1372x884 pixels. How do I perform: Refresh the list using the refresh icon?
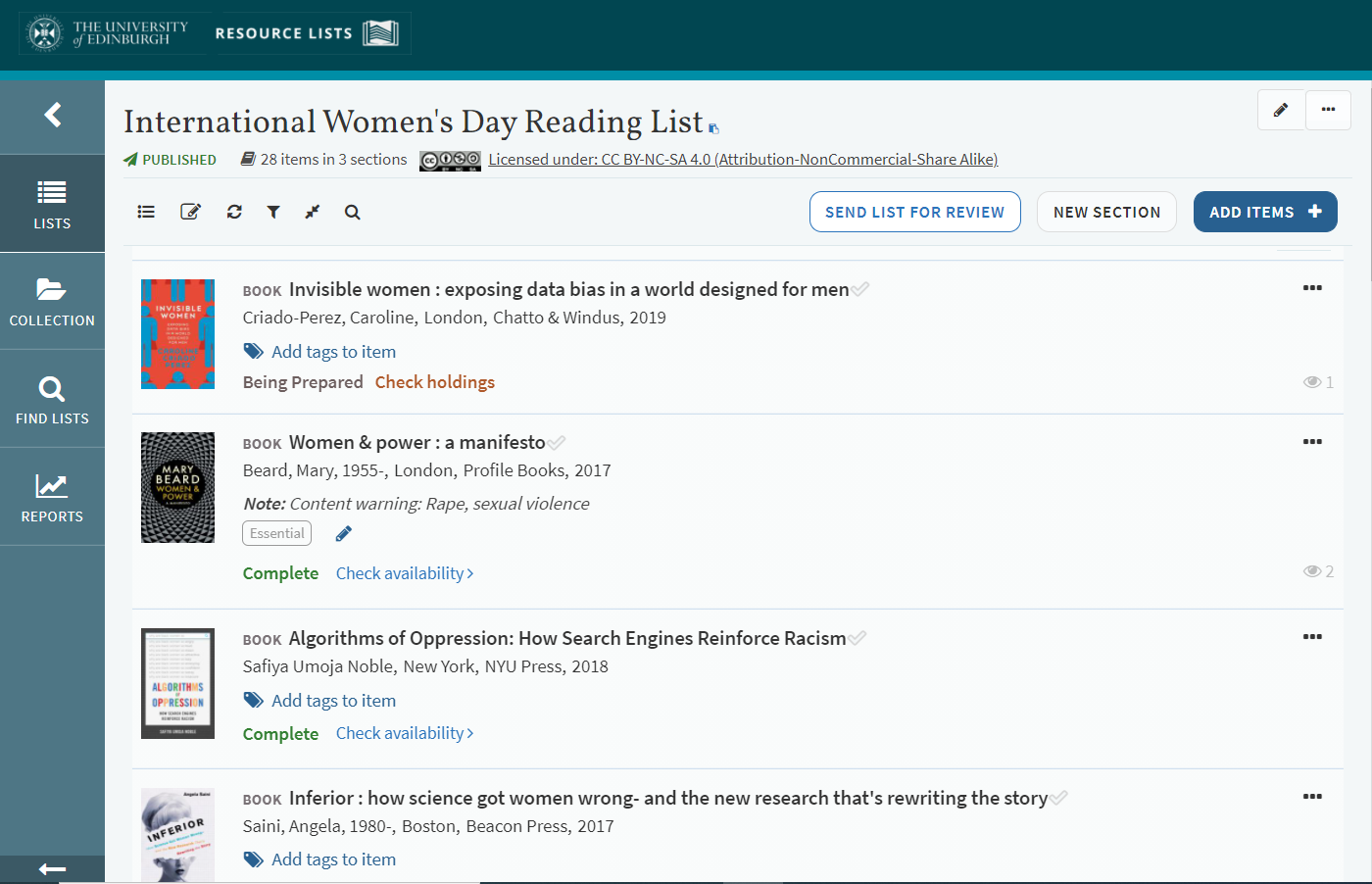[x=234, y=212]
